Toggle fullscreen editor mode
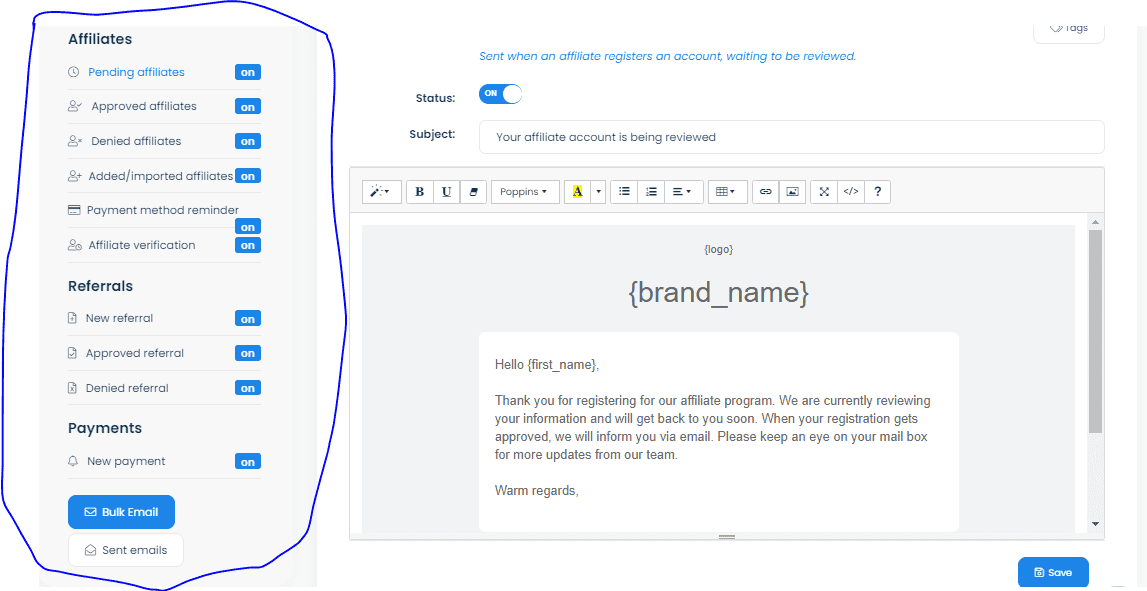 [x=824, y=192]
